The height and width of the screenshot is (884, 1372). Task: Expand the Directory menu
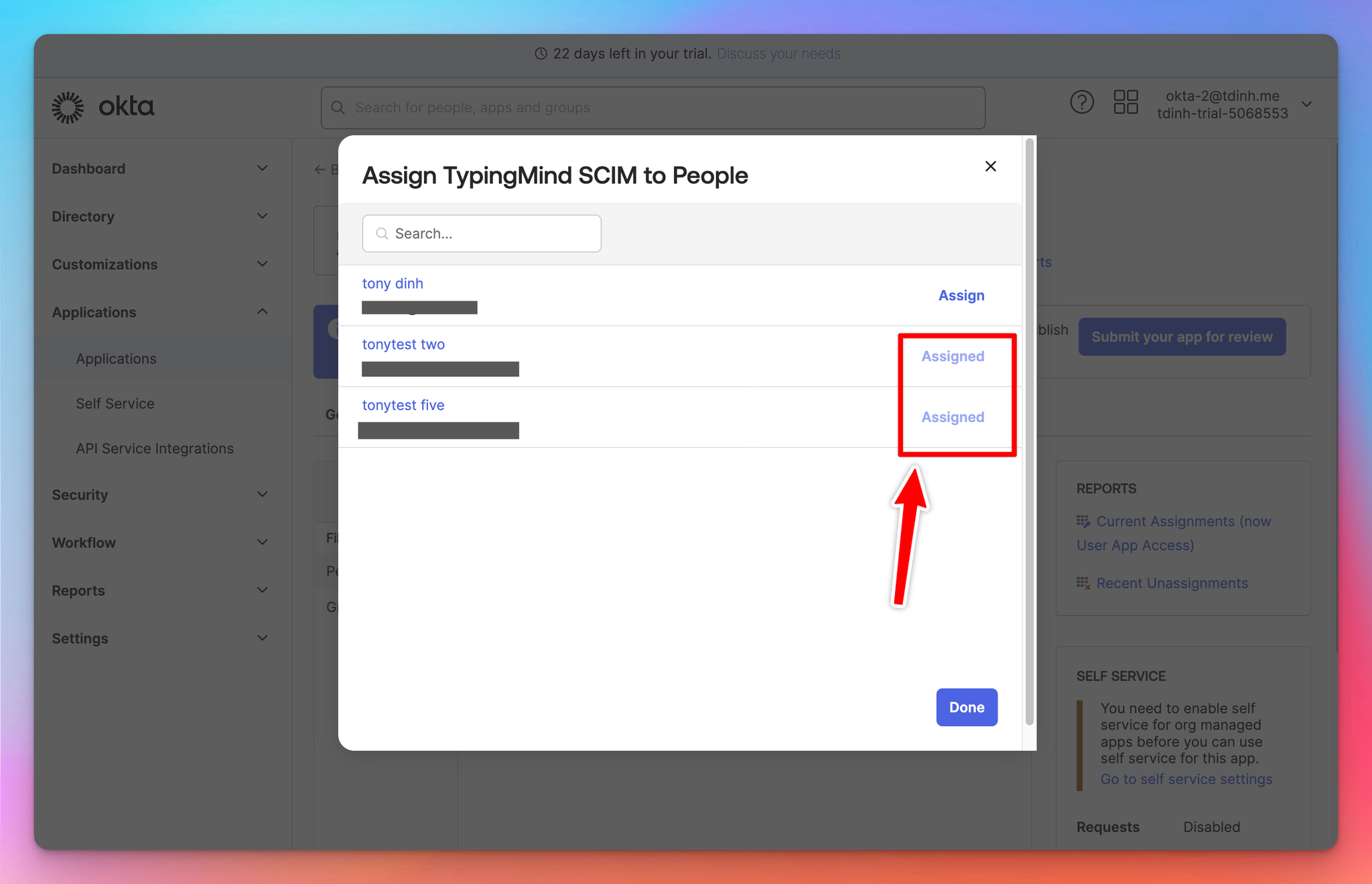263,216
